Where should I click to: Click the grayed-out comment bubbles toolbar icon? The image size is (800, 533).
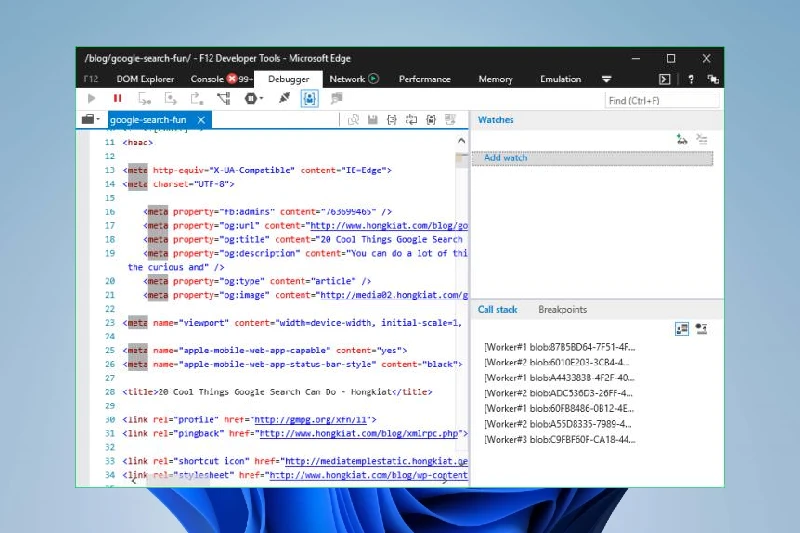click(336, 98)
